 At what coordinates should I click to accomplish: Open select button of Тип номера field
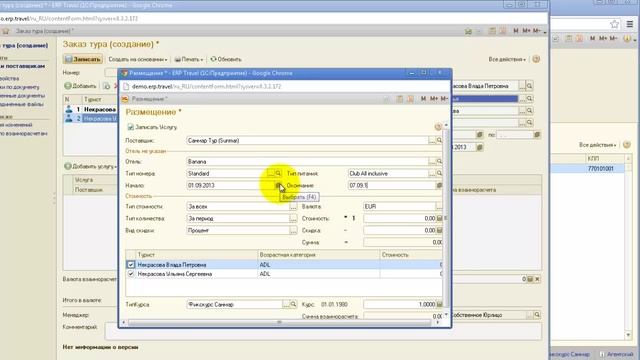pyautogui.click(x=271, y=173)
